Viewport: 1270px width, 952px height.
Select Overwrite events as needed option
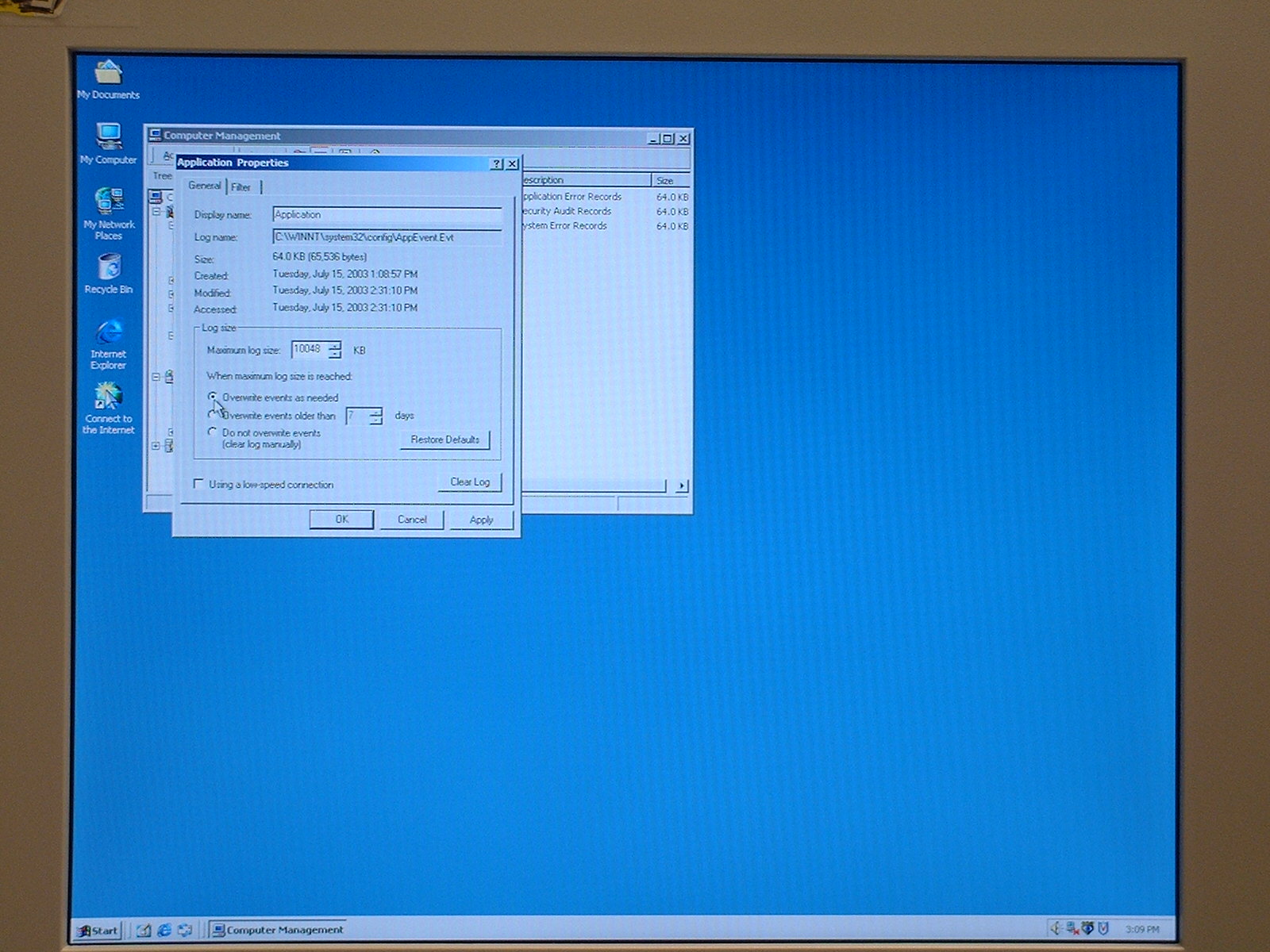pyautogui.click(x=212, y=397)
